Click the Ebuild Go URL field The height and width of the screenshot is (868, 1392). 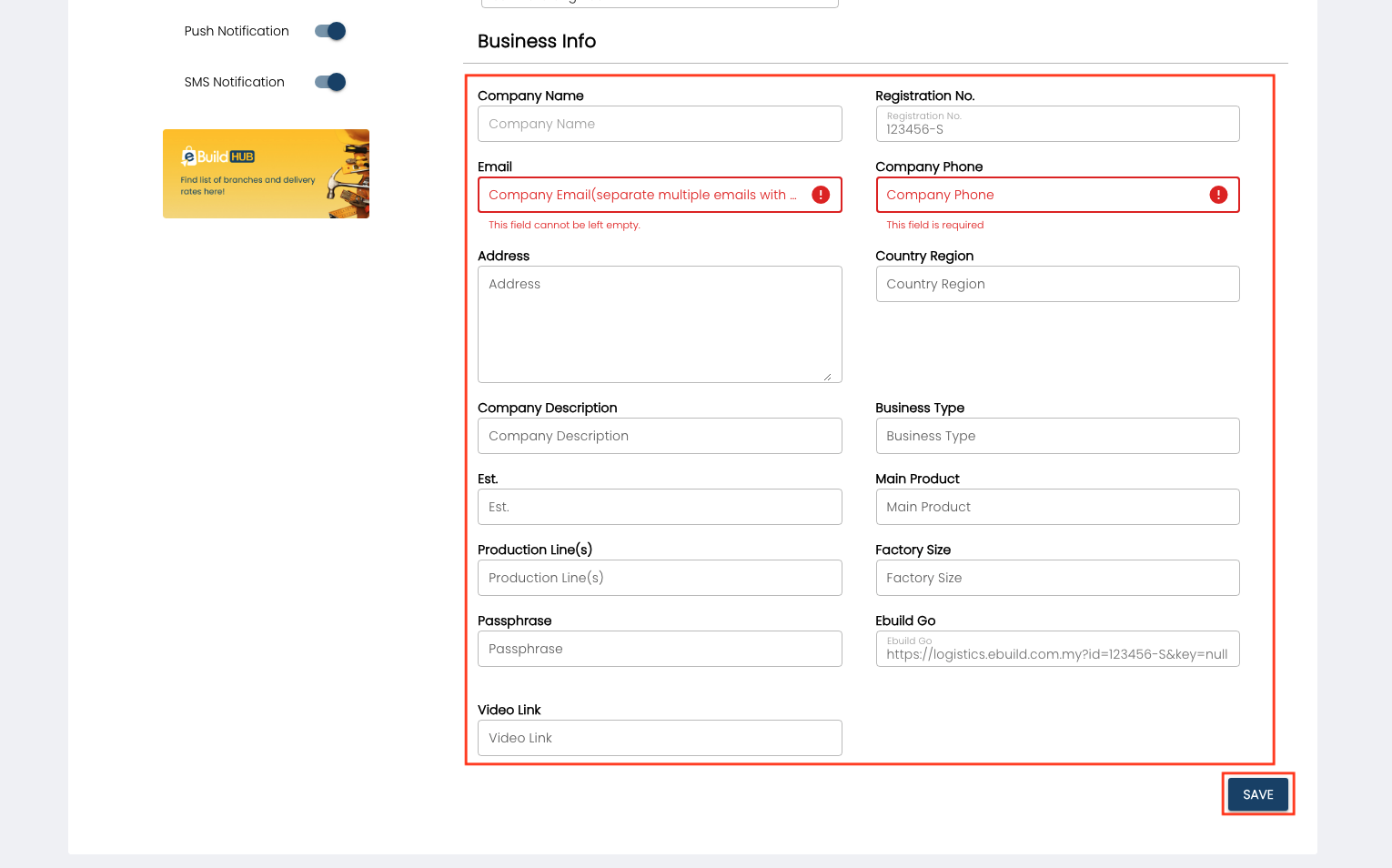pyautogui.click(x=1056, y=650)
